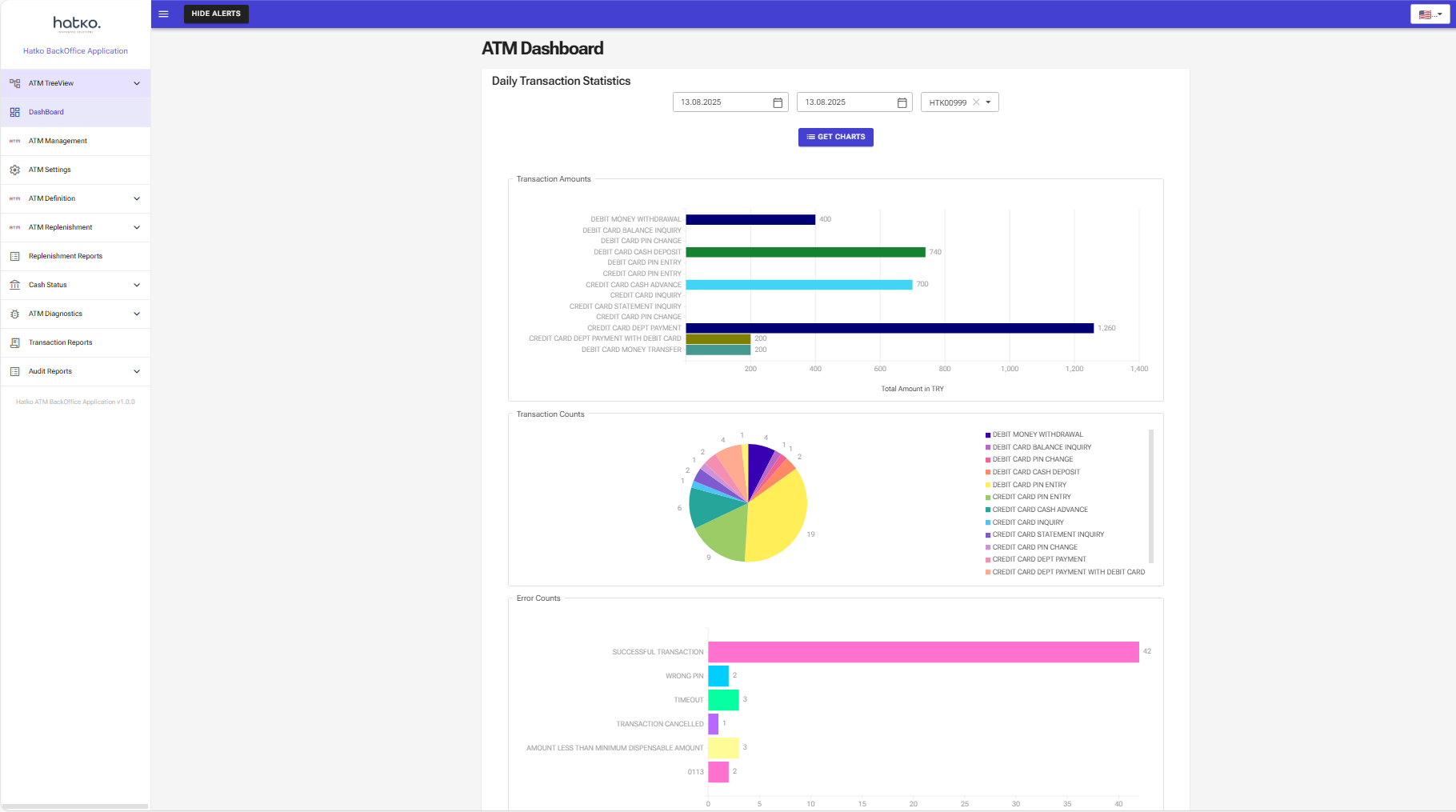Click the ATM Diagnostics bug icon

[14, 314]
